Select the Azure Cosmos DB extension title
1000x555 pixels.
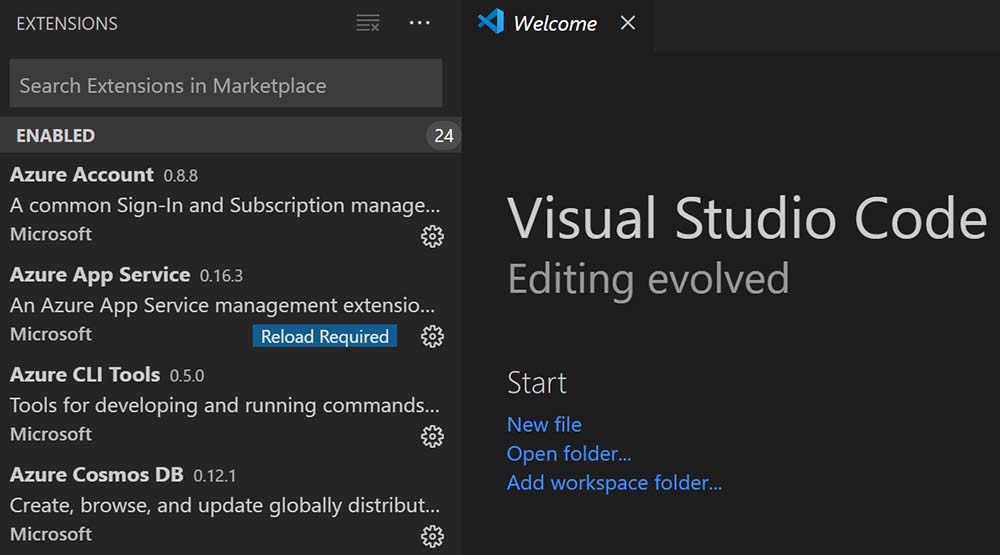click(x=96, y=475)
